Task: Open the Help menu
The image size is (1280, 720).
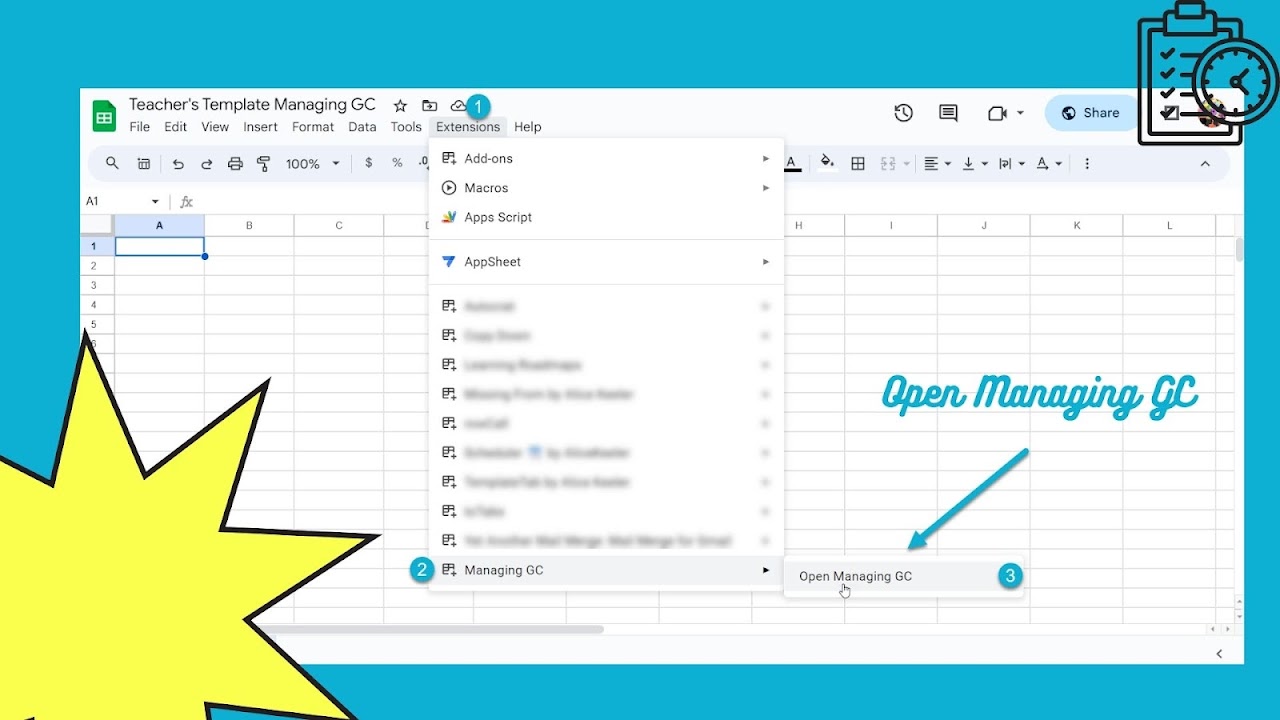Action: coord(528,127)
